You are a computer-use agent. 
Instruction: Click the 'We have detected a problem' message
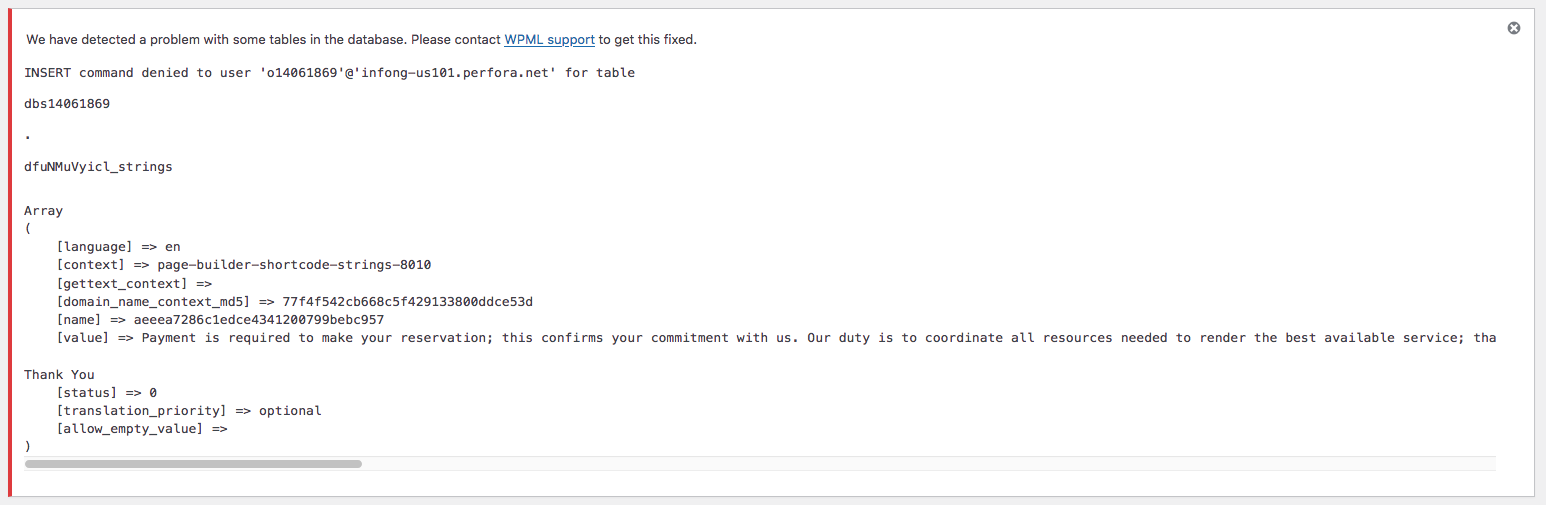coord(263,40)
